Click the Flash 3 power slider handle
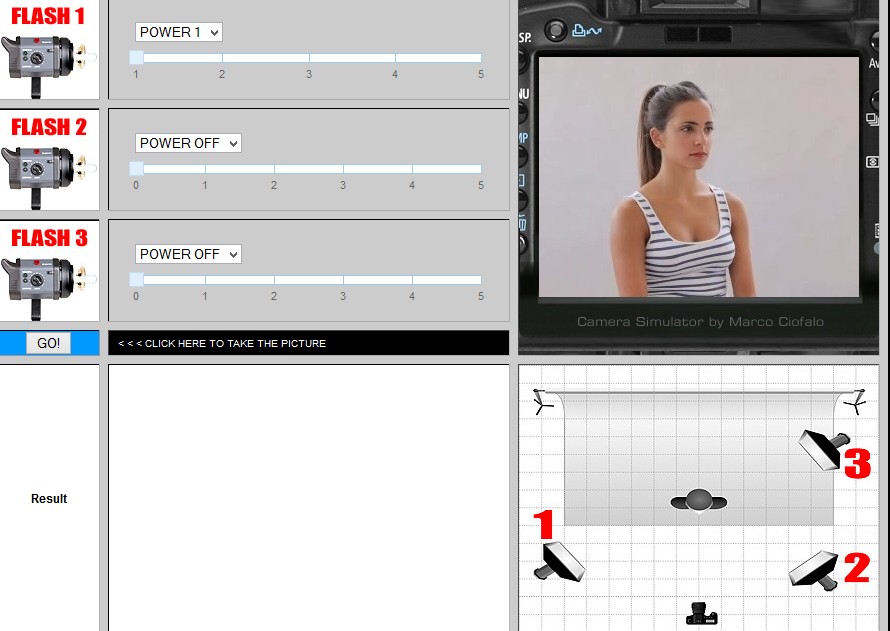Screen dimensions: 890x631 [136, 279]
